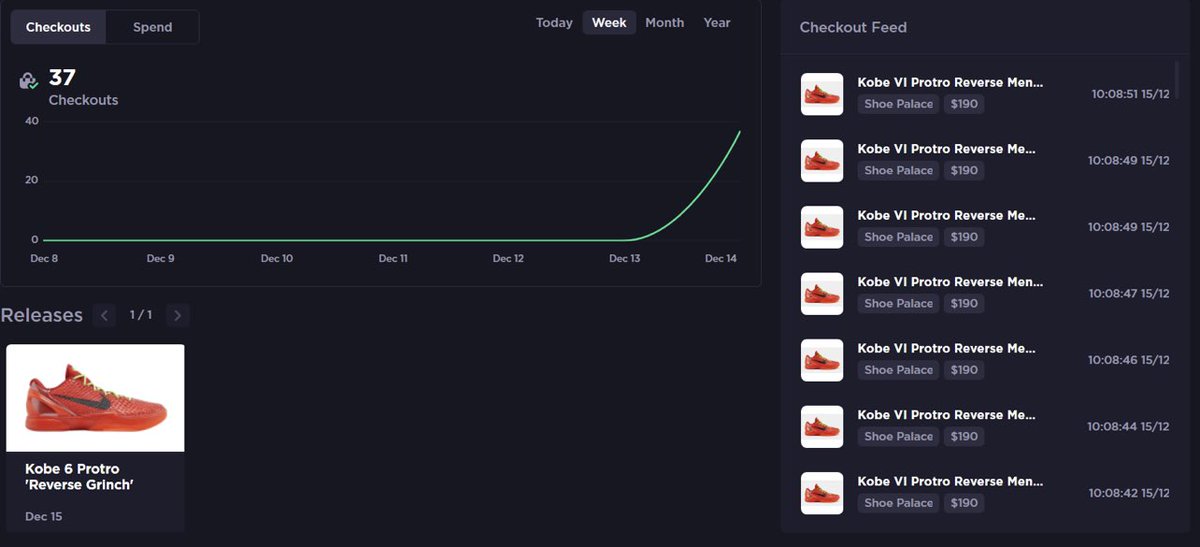Click the $190 tag on the 10:08:42 checkout
The width and height of the screenshot is (1200, 547).
(964, 503)
